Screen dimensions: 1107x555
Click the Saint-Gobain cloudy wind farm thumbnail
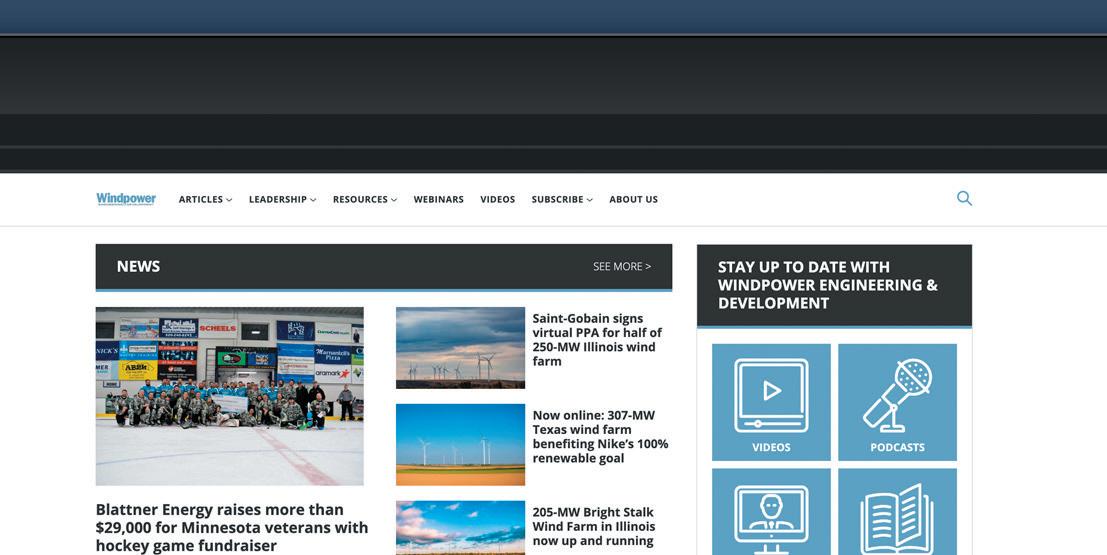pos(460,347)
